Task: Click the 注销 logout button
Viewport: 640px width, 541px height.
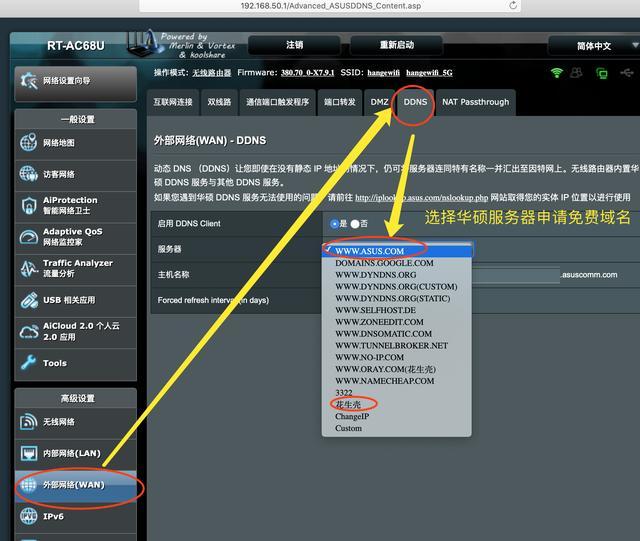Action: (294, 45)
